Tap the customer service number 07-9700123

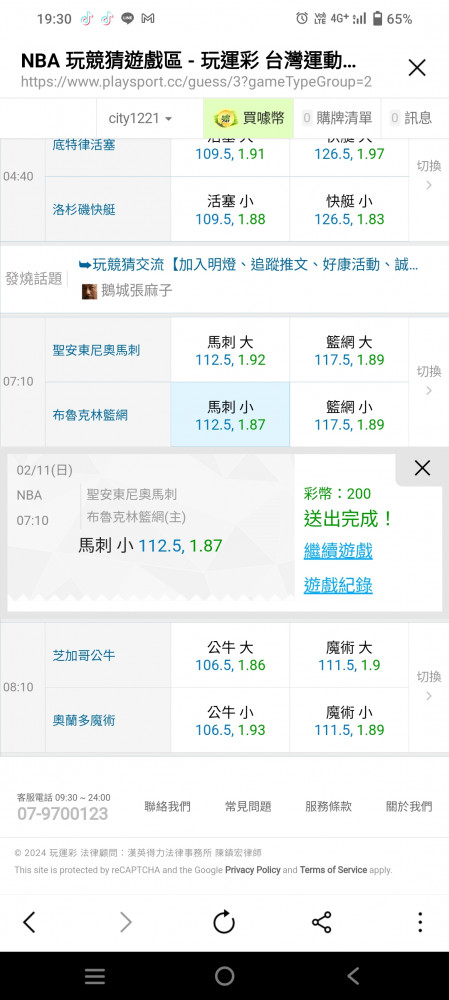click(63, 814)
